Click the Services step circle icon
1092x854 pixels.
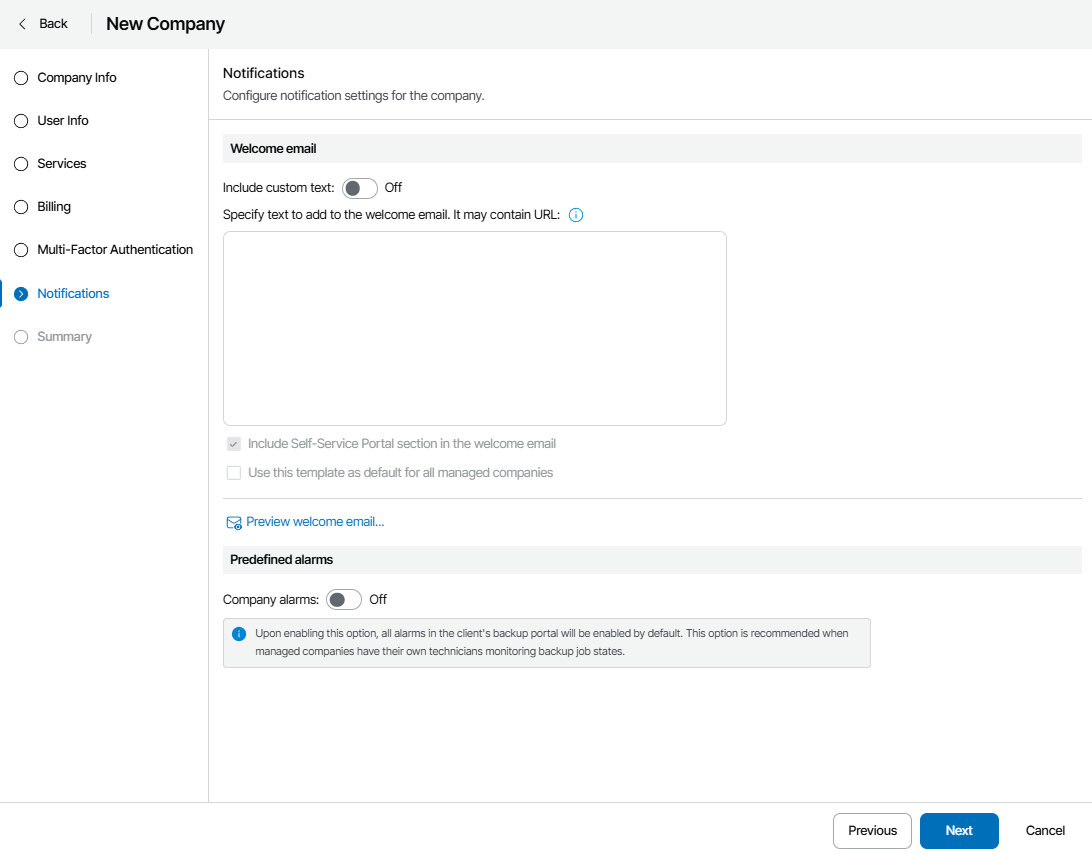tap(21, 164)
